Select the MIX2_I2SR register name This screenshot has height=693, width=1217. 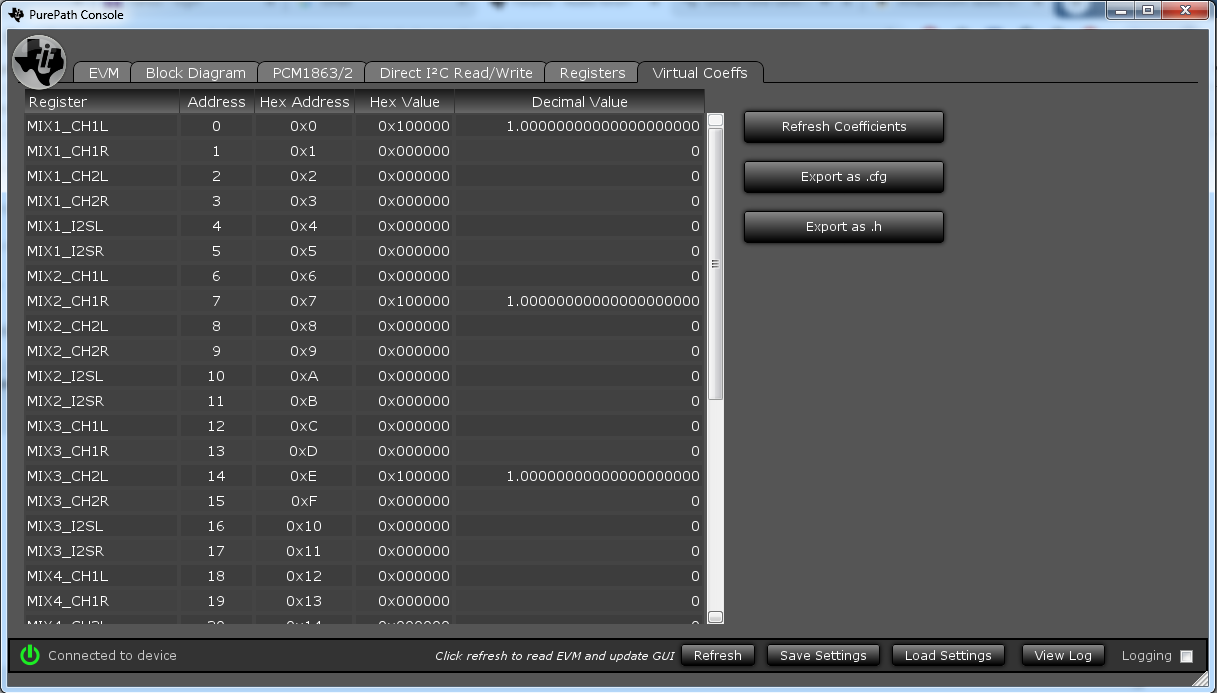point(66,401)
